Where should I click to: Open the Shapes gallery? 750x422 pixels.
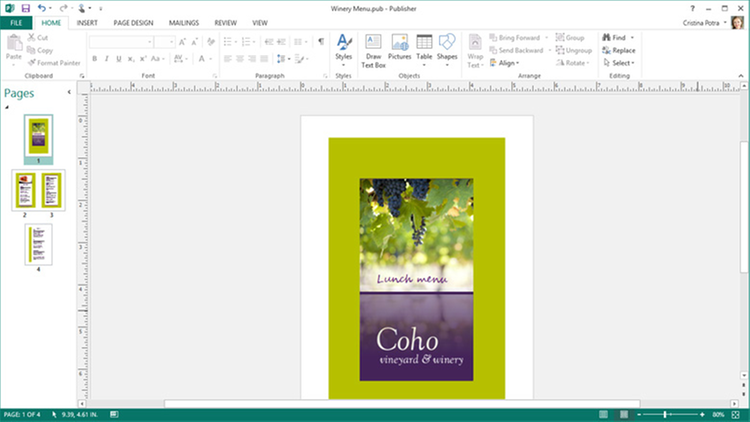[x=447, y=50]
